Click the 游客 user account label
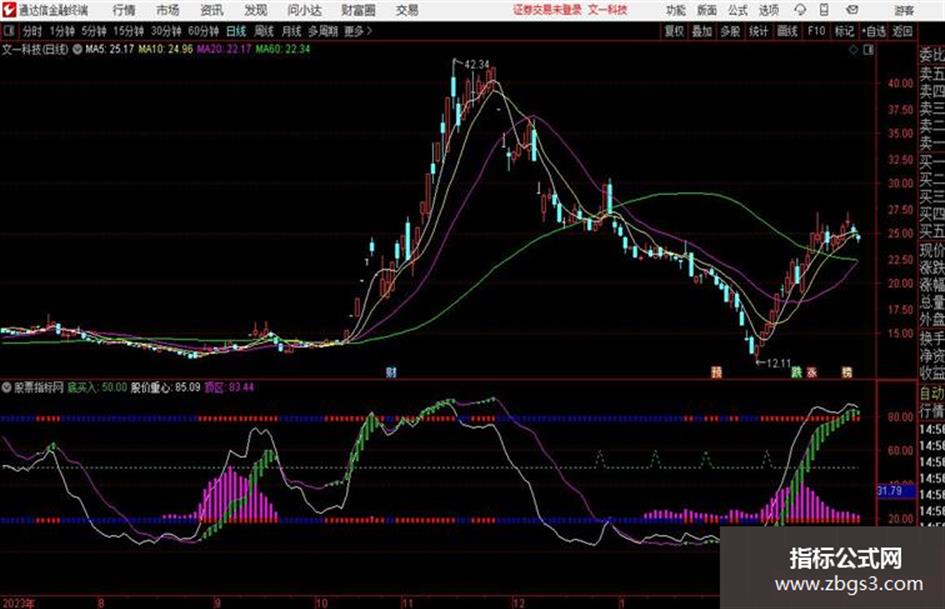945x609 pixels. click(904, 10)
